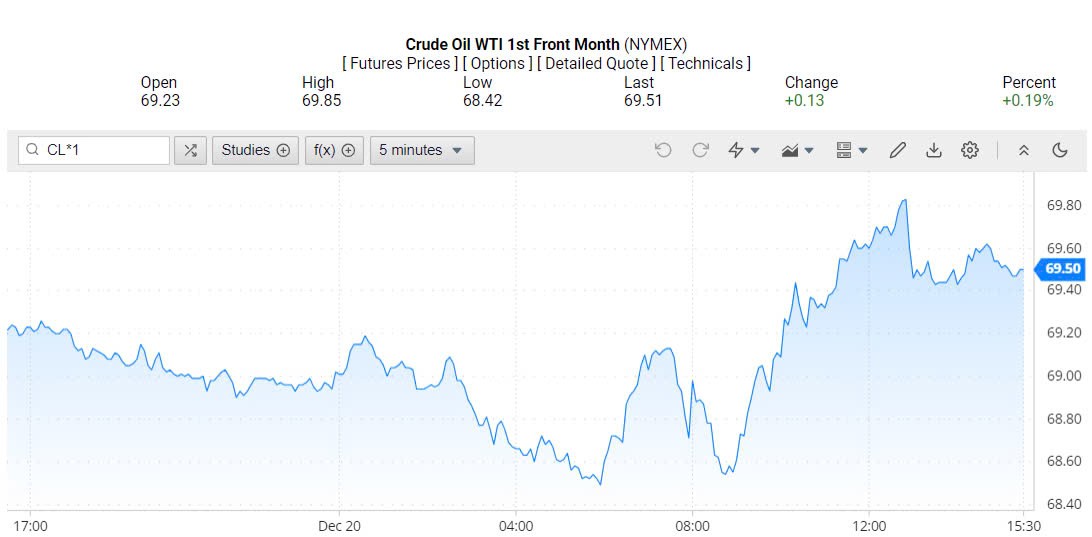The height and width of the screenshot is (537, 1092).
Task: Click the compare symbols shuffle icon
Action: point(190,150)
